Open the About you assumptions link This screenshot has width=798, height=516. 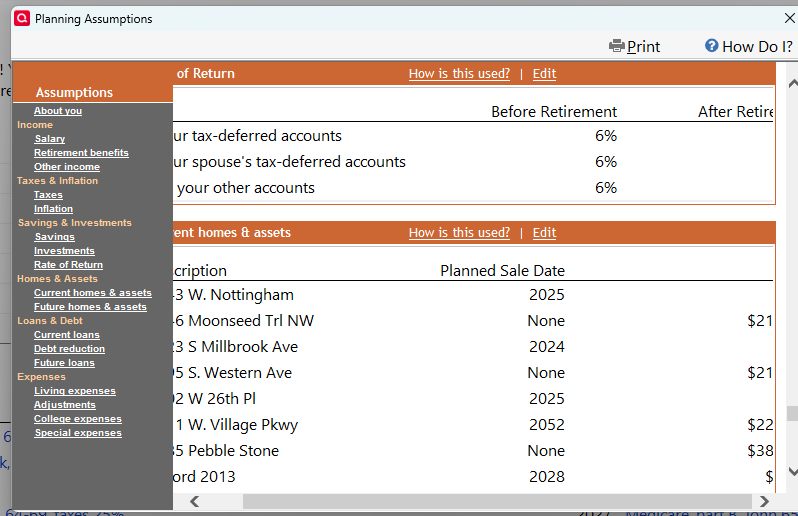coord(58,111)
